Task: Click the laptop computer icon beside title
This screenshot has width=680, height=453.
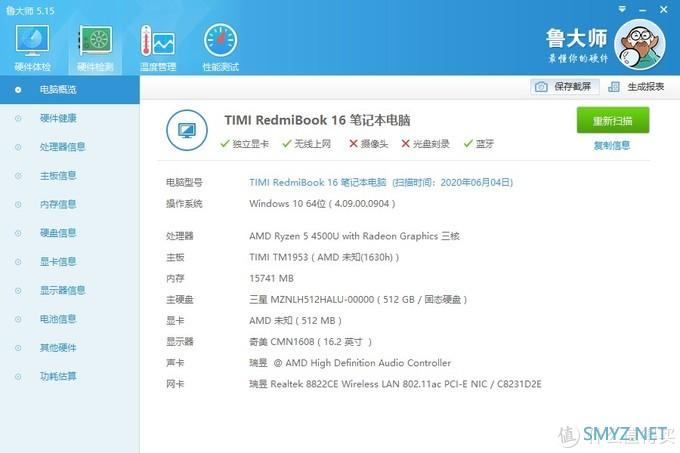Action: click(185, 129)
